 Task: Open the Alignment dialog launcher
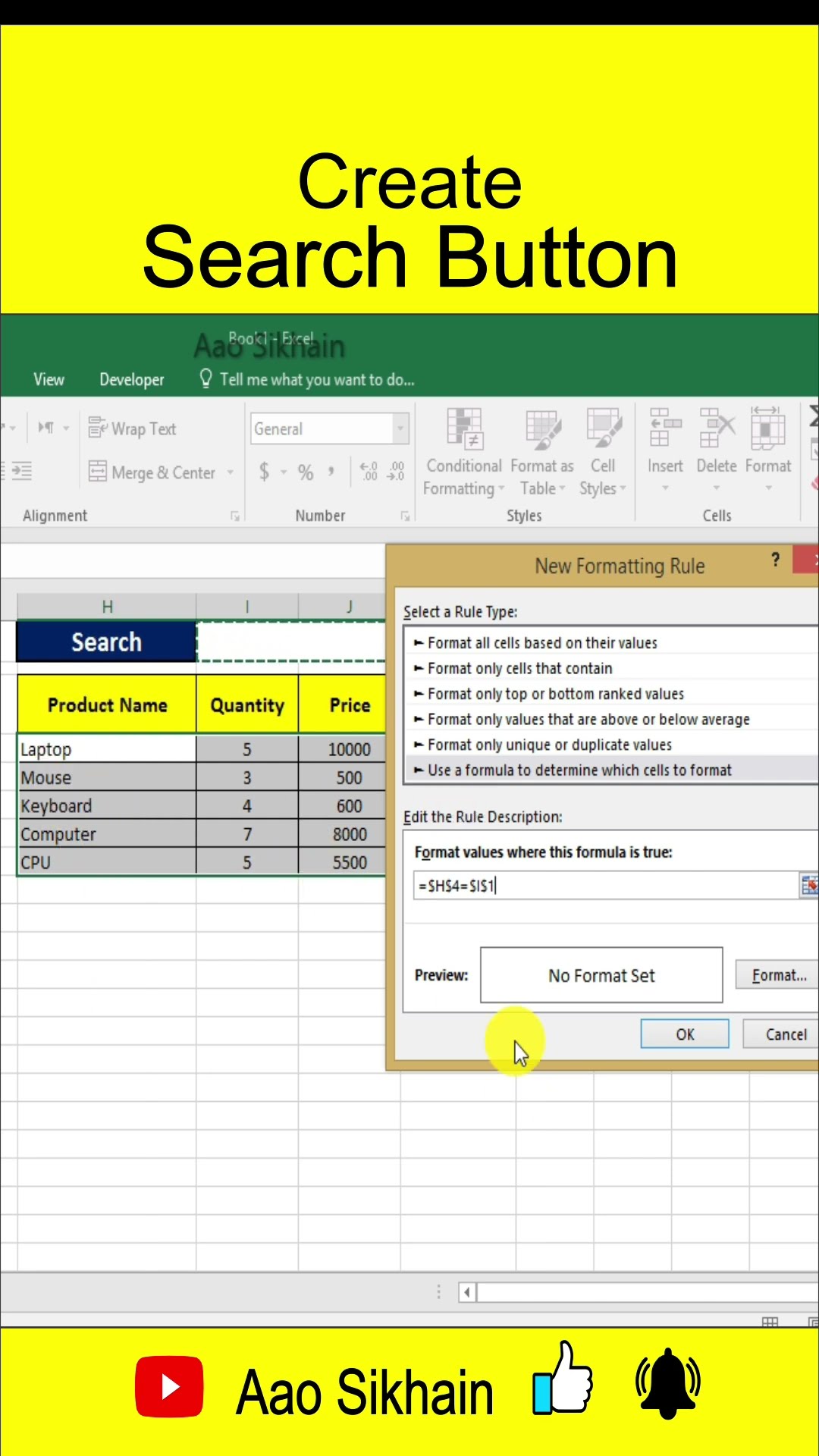[x=234, y=516]
